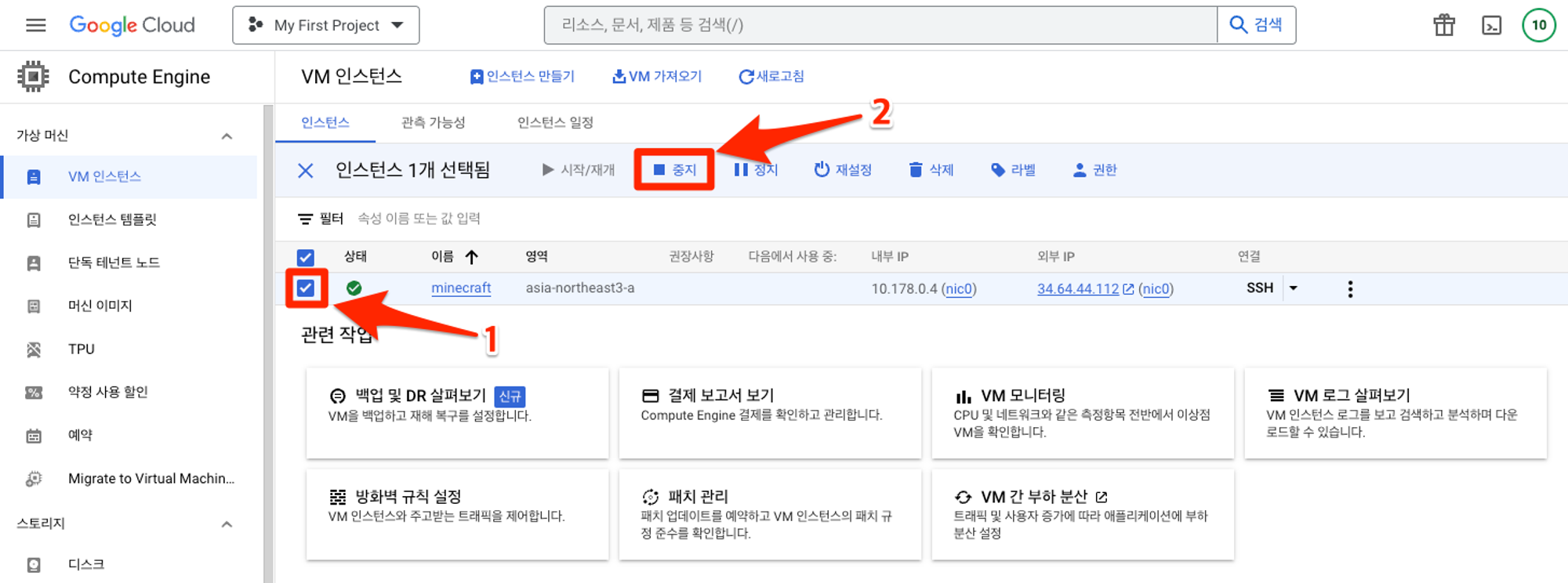The height and width of the screenshot is (583, 1568).
Task: Click the 검색 search button
Action: [1256, 25]
